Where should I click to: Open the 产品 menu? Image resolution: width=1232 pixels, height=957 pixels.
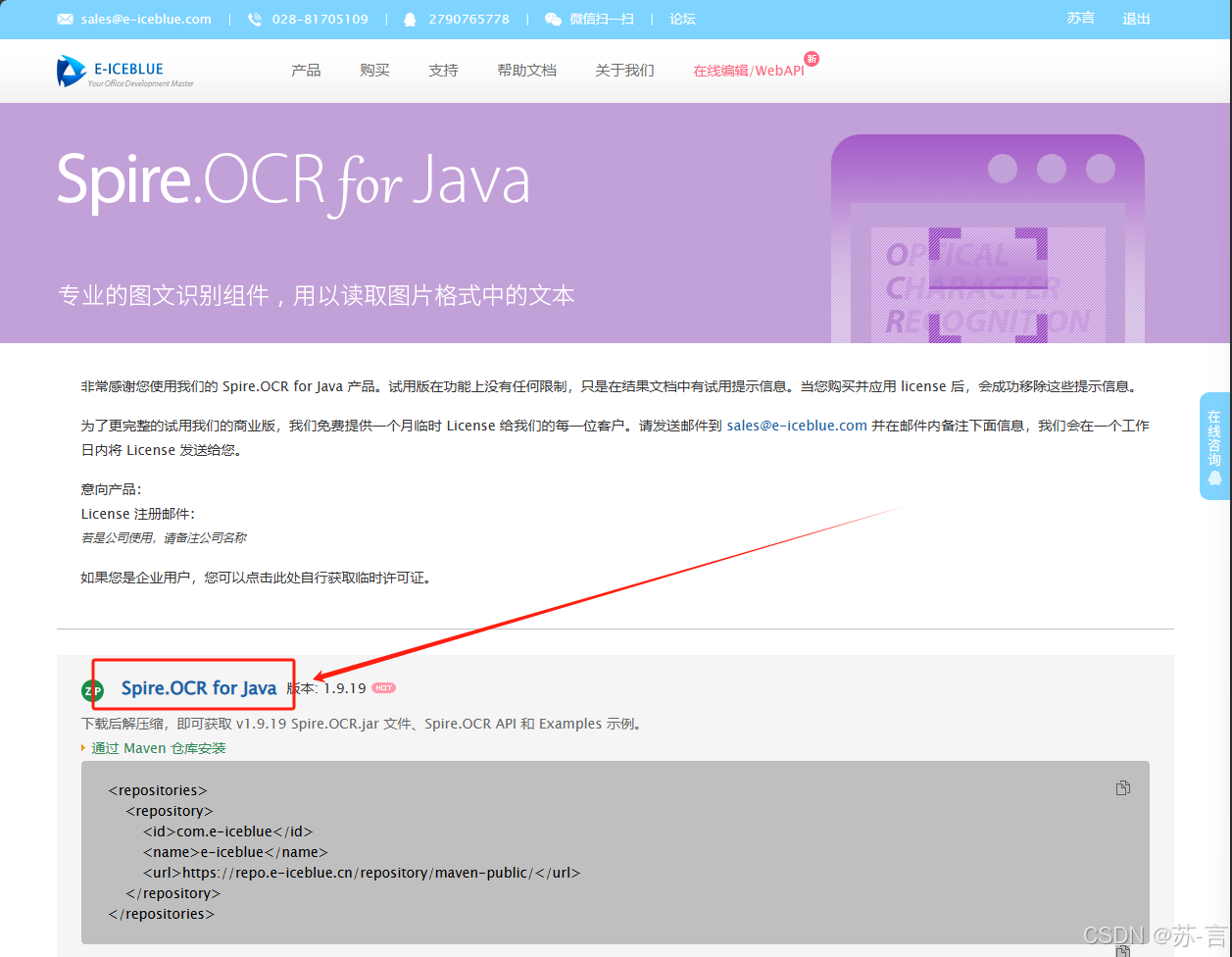pyautogui.click(x=306, y=71)
